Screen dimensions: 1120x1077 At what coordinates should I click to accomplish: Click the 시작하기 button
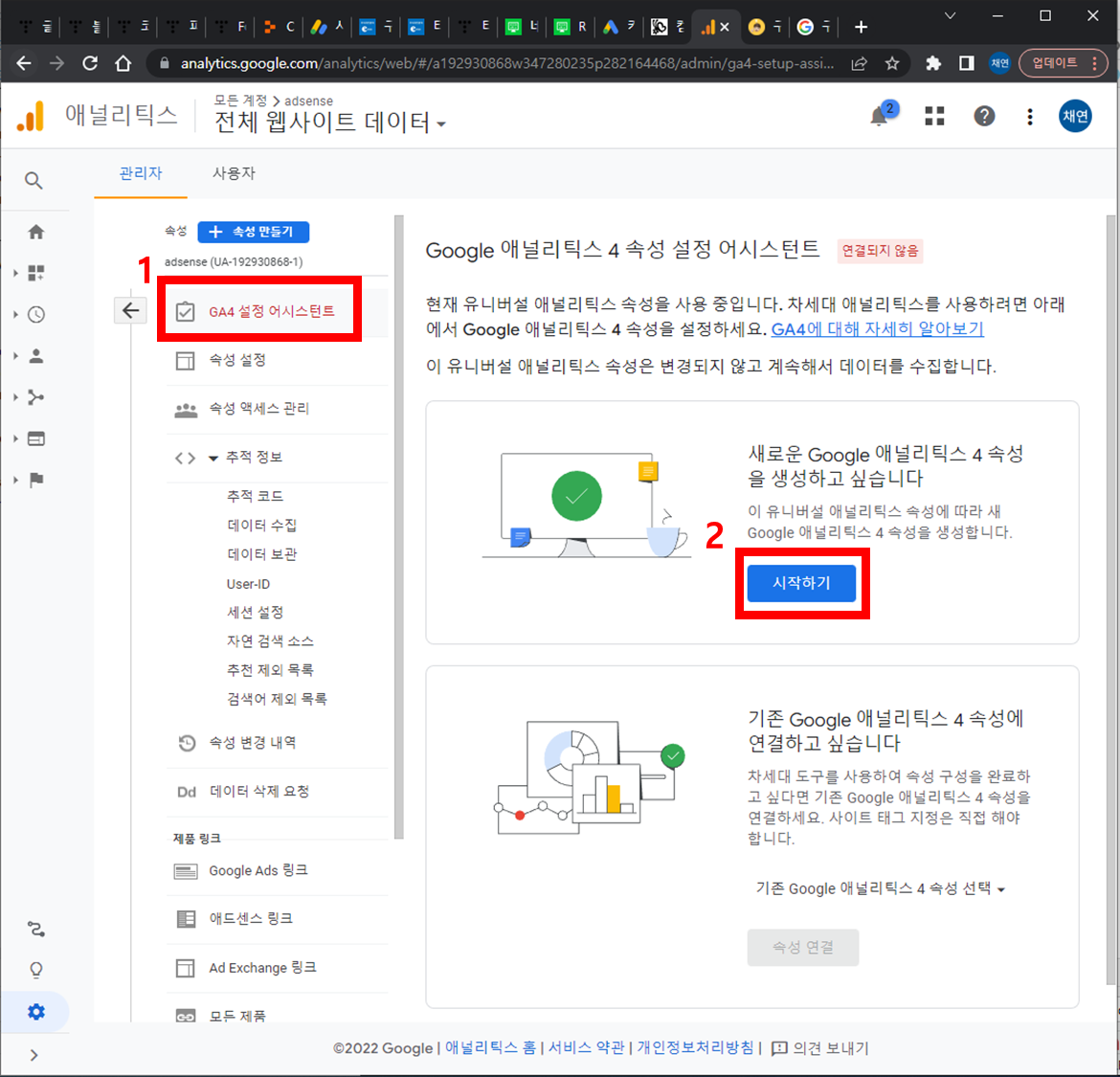801,583
